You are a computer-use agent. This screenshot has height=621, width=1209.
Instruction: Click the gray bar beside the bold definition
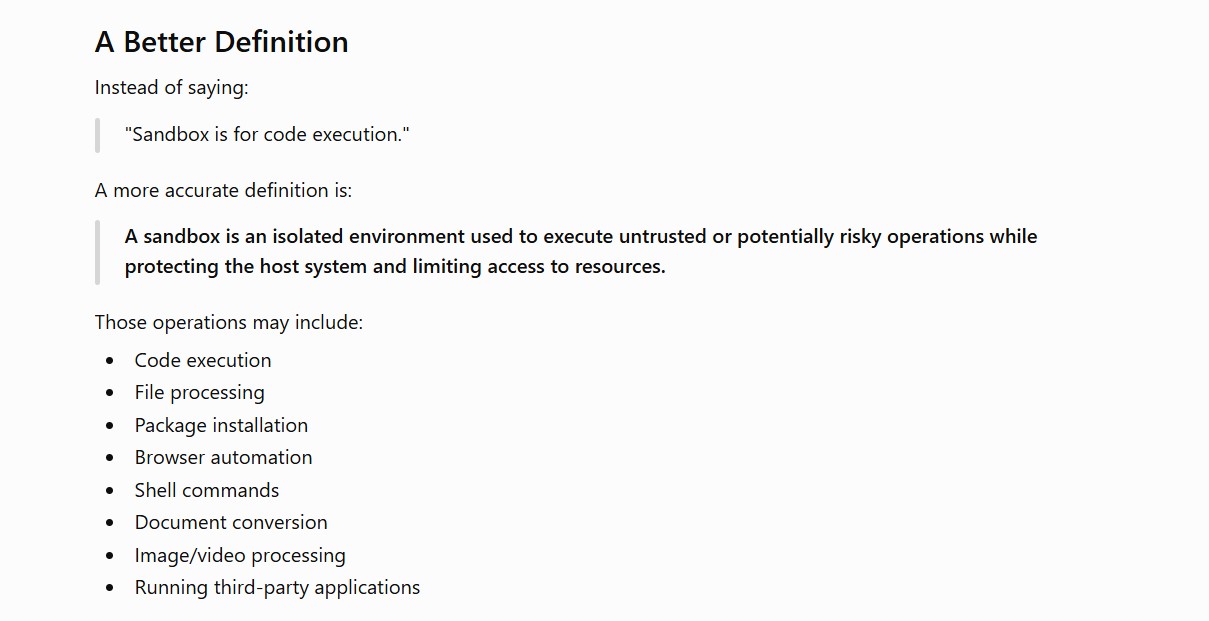click(97, 252)
